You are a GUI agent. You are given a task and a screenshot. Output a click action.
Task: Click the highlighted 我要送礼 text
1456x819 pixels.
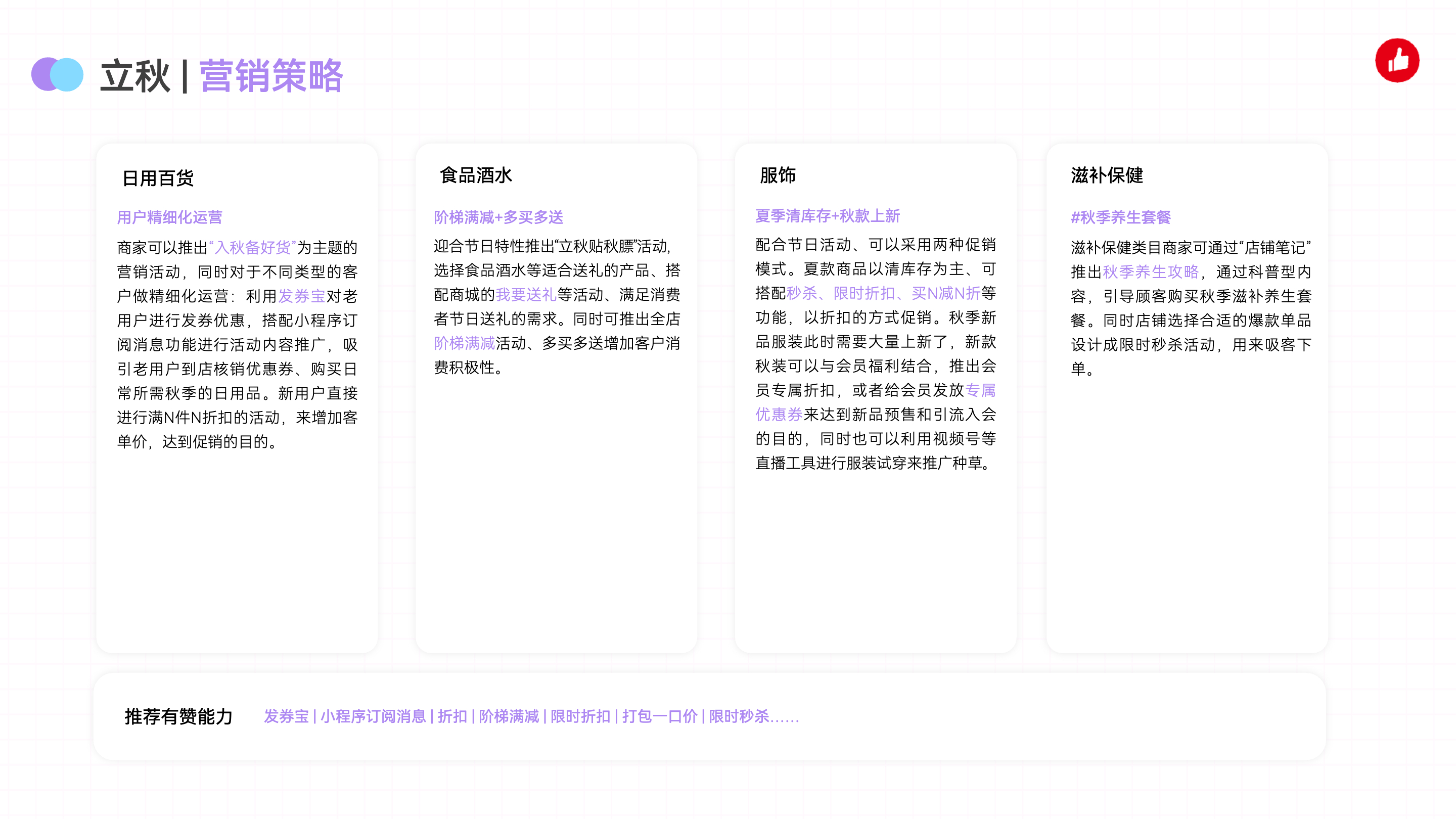(526, 294)
